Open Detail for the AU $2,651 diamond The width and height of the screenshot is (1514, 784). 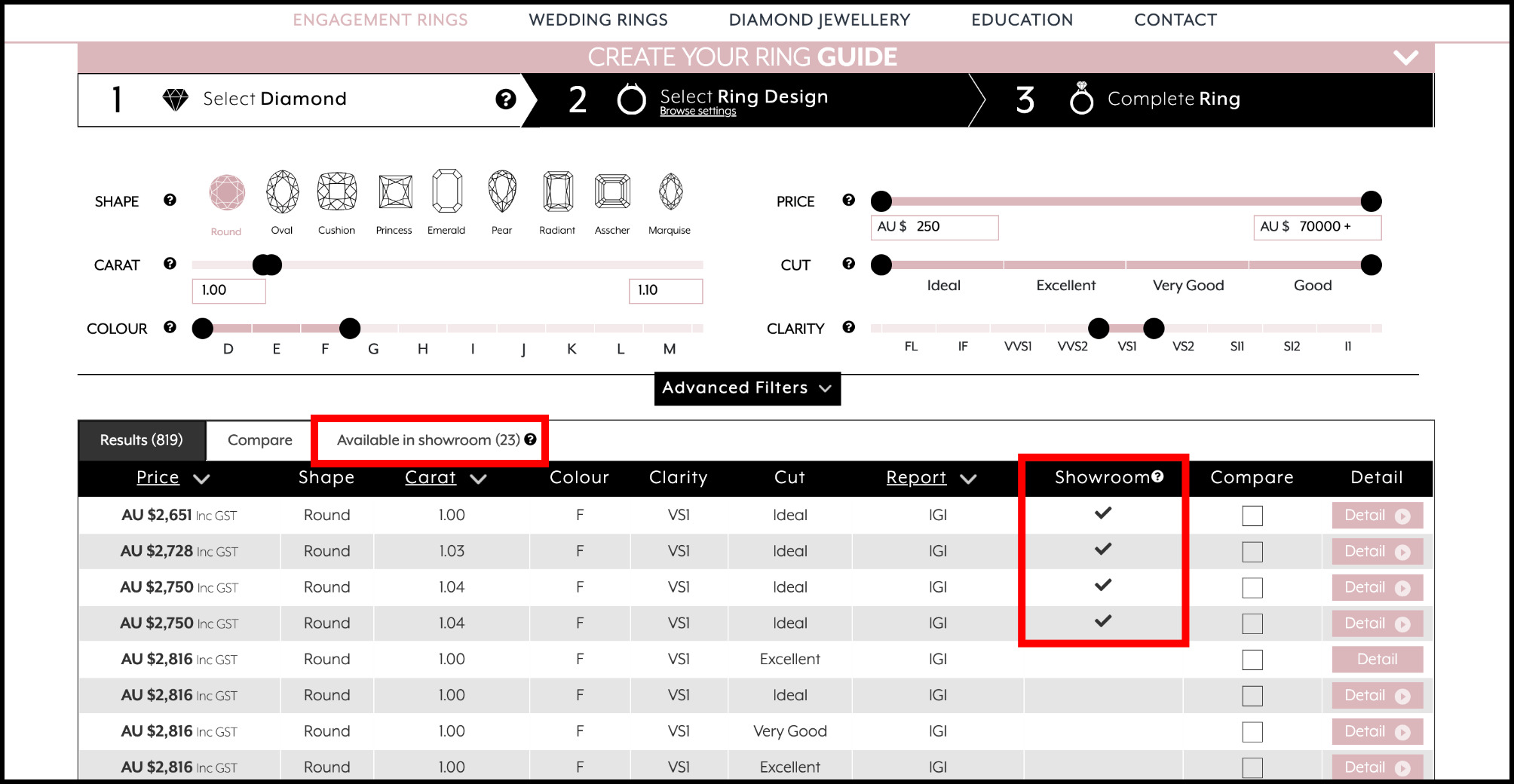coord(1376,516)
